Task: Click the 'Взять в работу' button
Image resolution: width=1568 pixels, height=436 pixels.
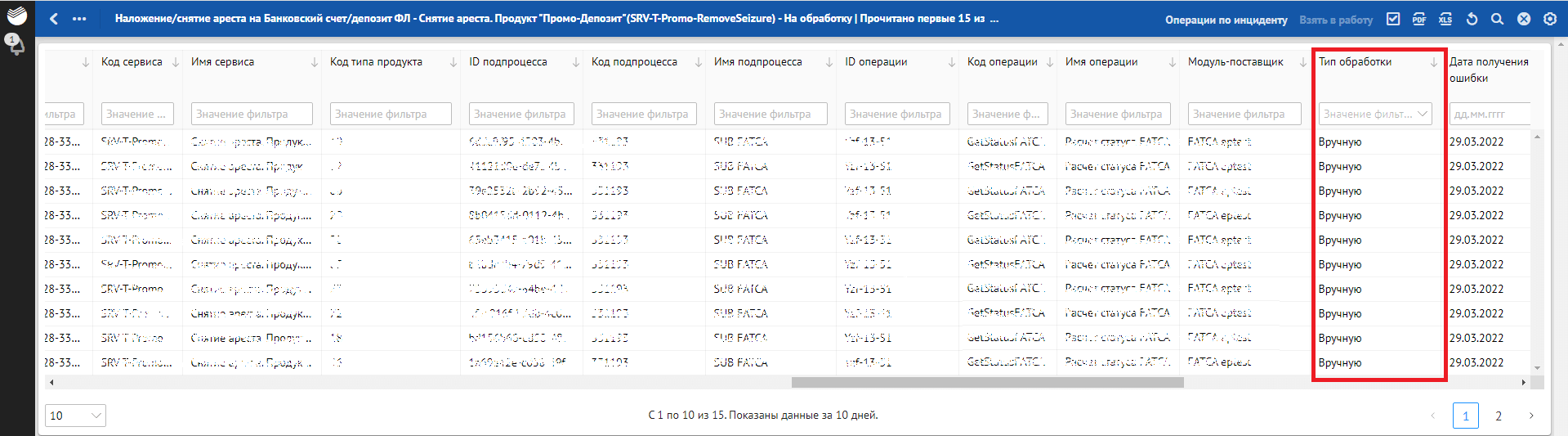Action: tap(1336, 20)
